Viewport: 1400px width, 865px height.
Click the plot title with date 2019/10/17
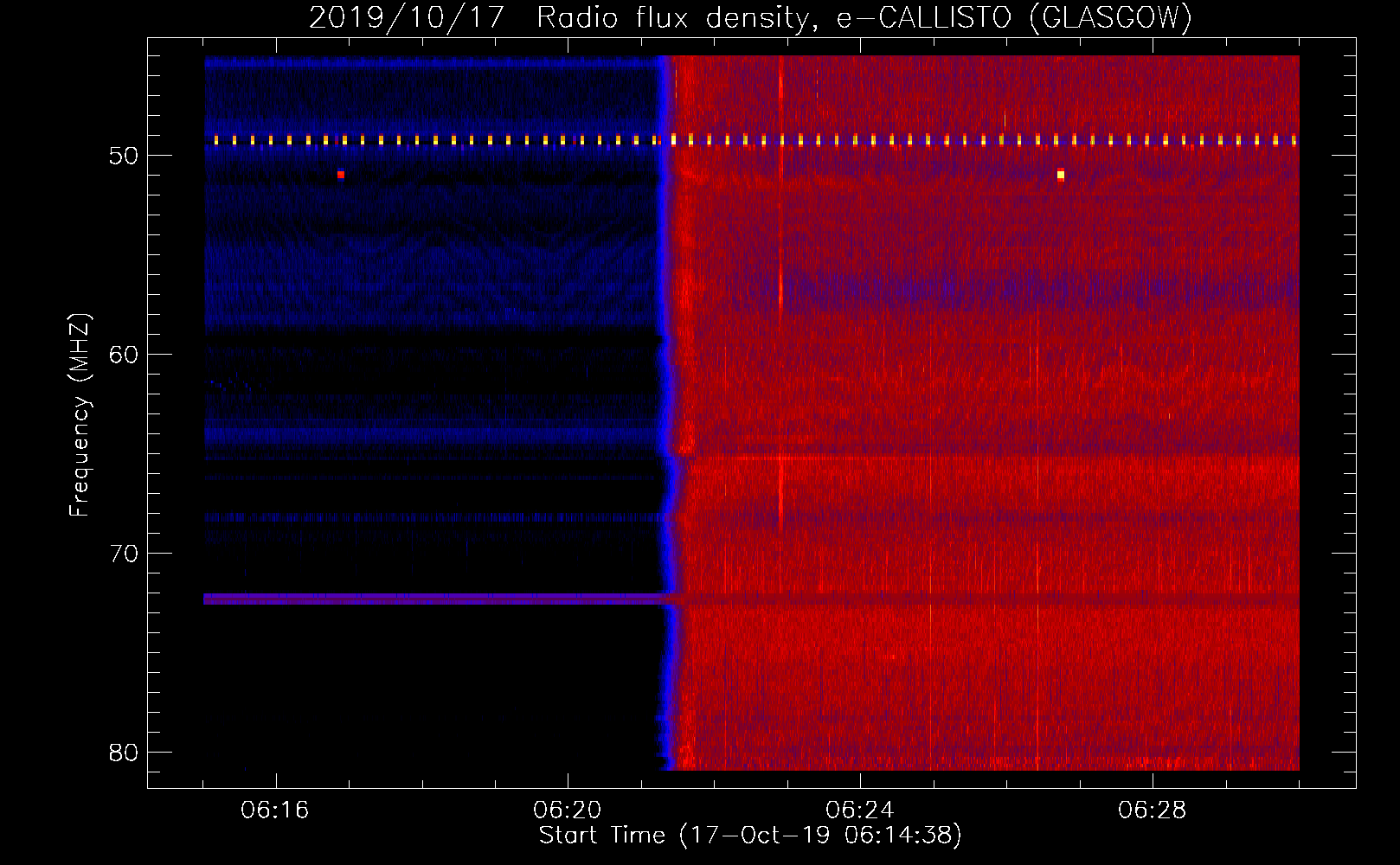(x=750, y=17)
